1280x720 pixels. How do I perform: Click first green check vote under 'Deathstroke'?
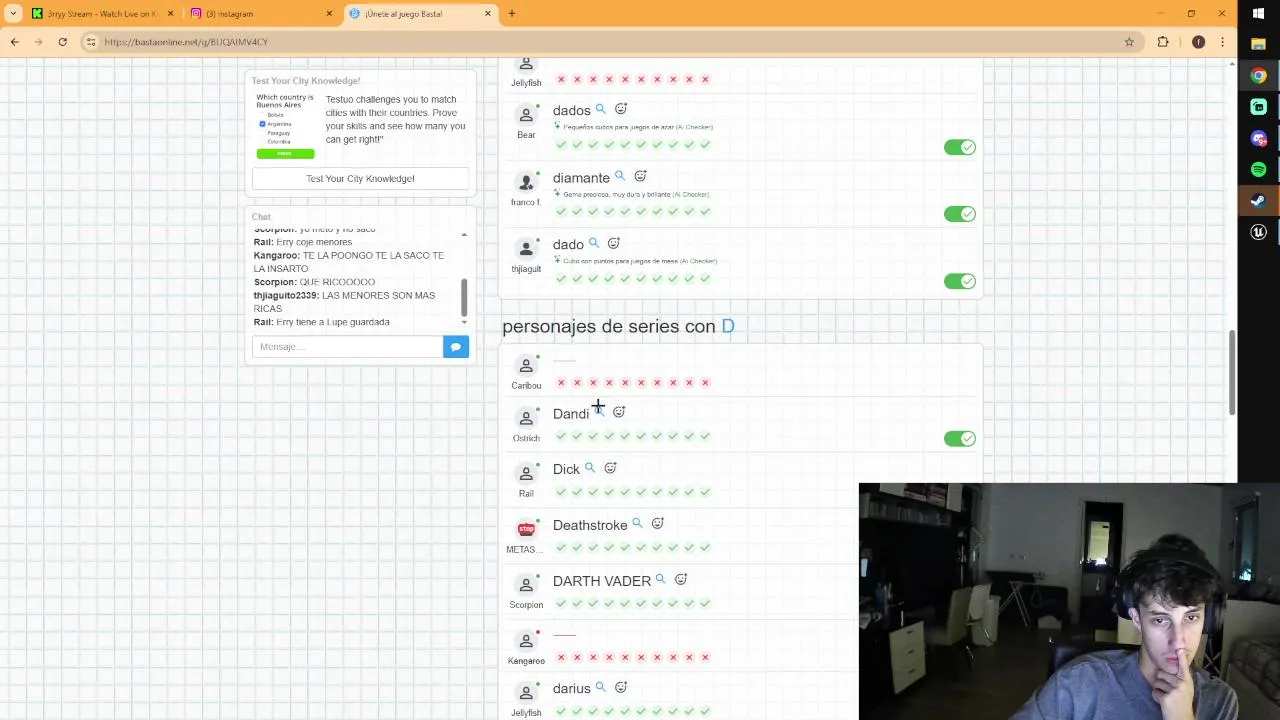(x=561, y=547)
